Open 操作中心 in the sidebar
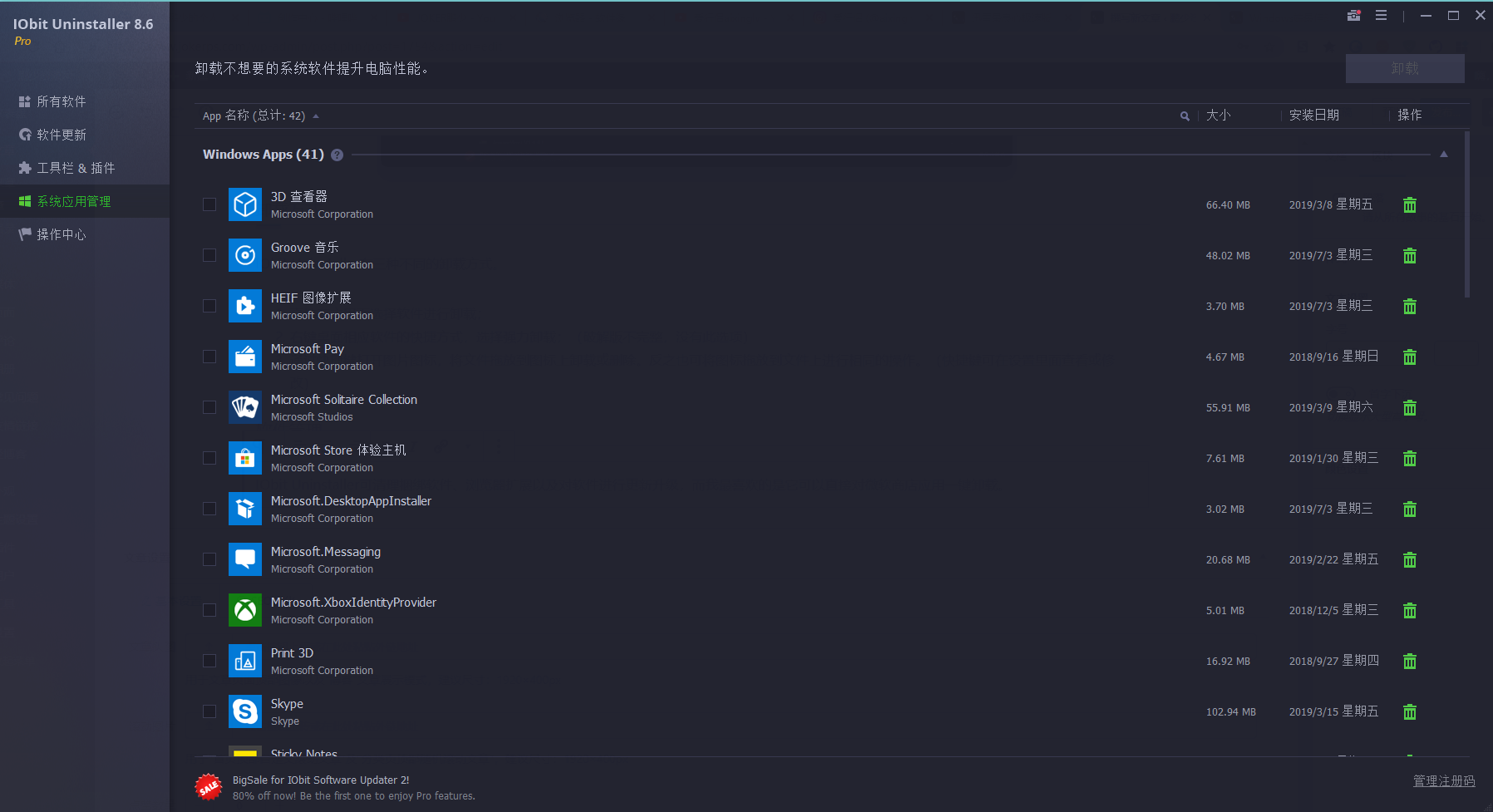Viewport: 1493px width, 812px height. (x=85, y=234)
